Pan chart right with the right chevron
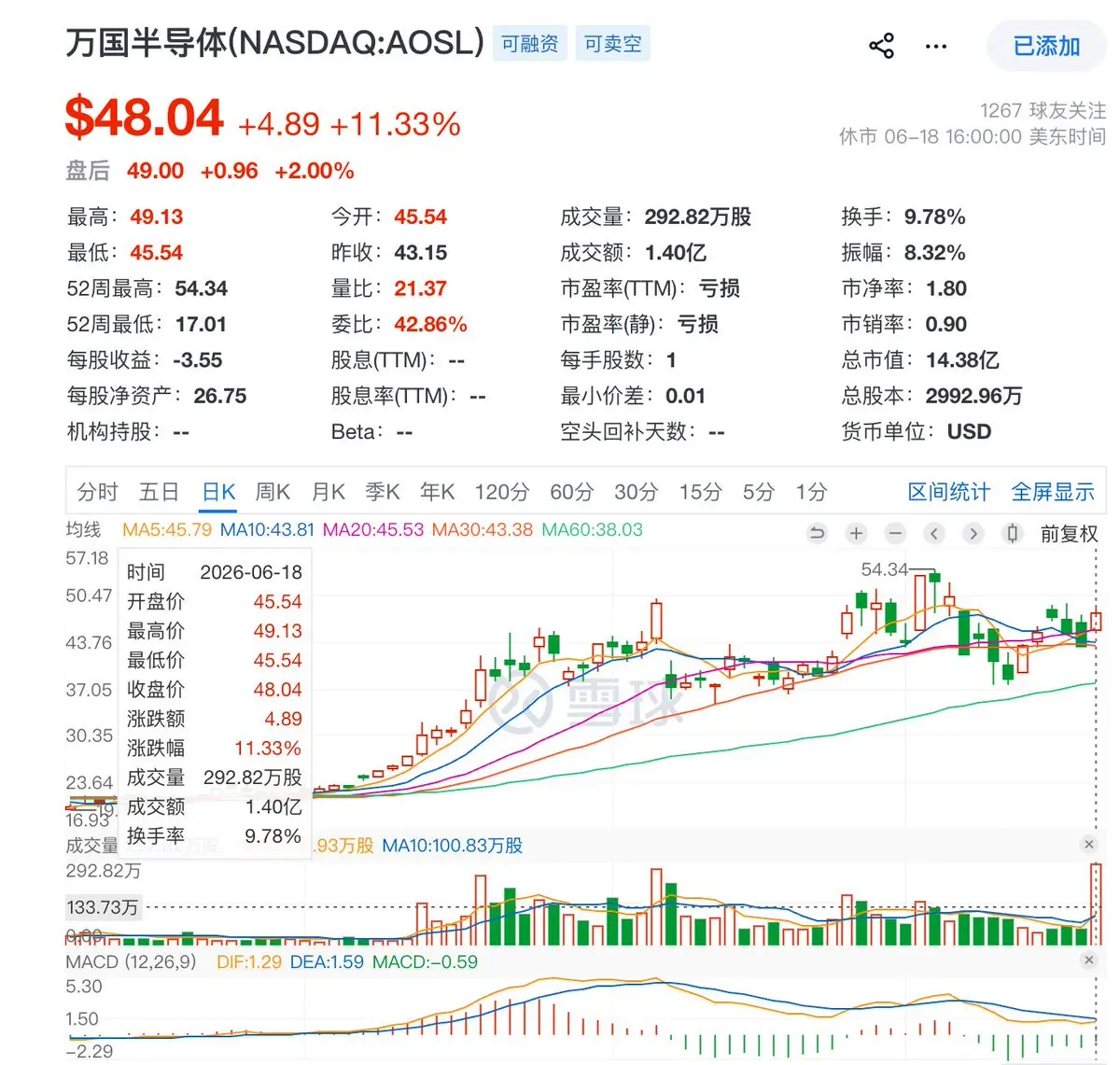The height and width of the screenshot is (1065, 1120). pos(973,534)
